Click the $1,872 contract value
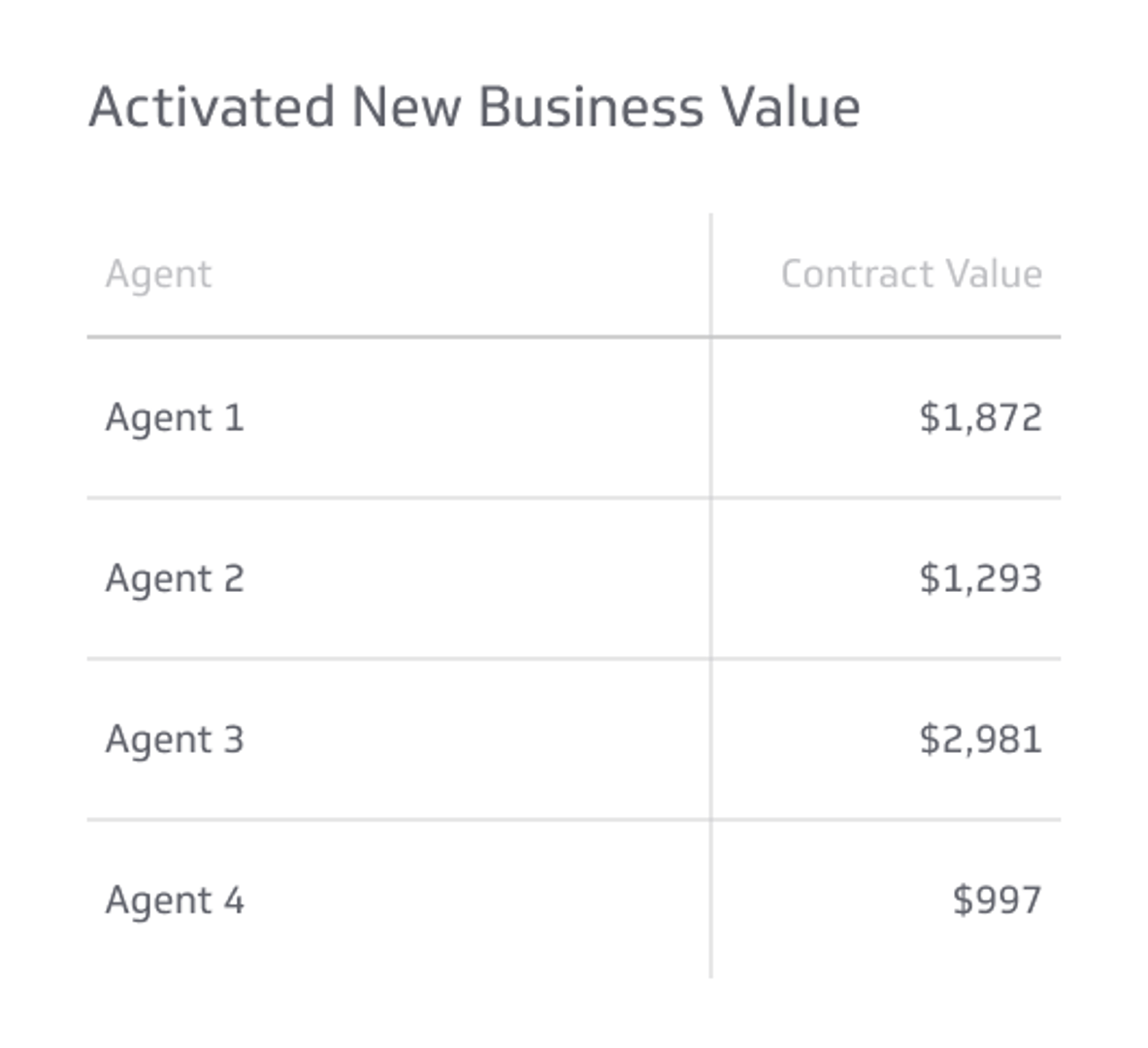This screenshot has height=1048, width=1148. pyautogui.click(x=980, y=418)
